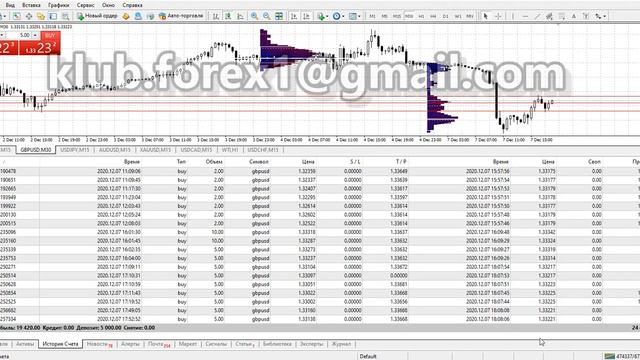
Task: Switch to the XAUUSD,M15 chart tab
Action: 155,150
